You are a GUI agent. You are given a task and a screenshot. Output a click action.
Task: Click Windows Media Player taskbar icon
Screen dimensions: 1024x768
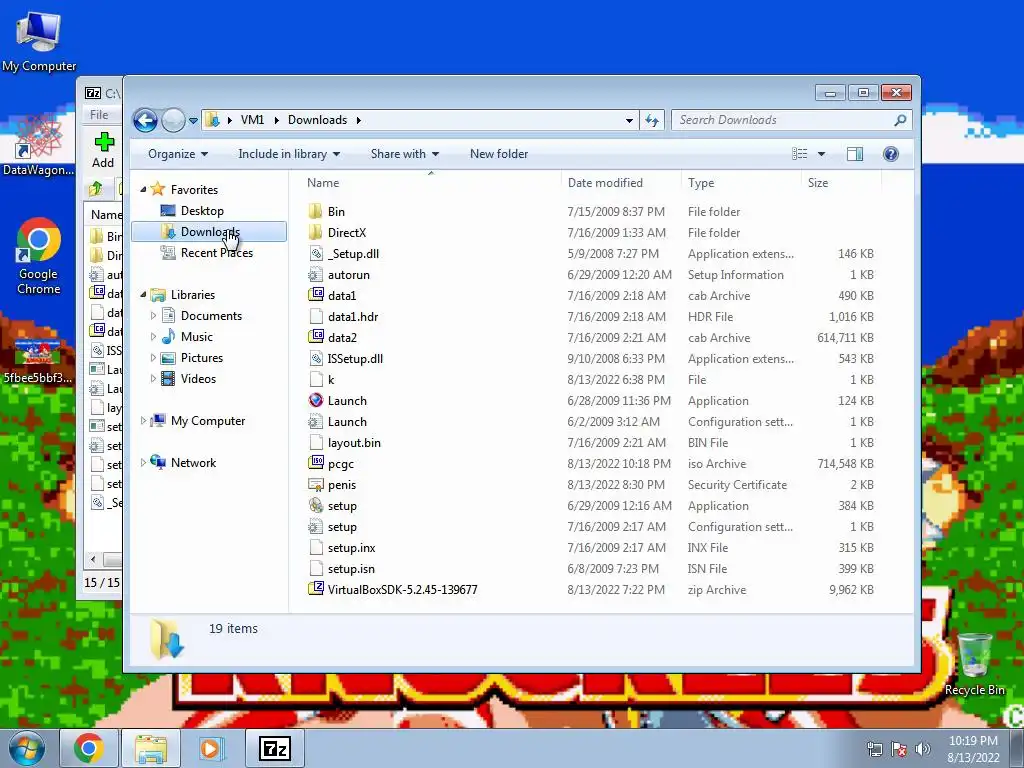click(210, 748)
